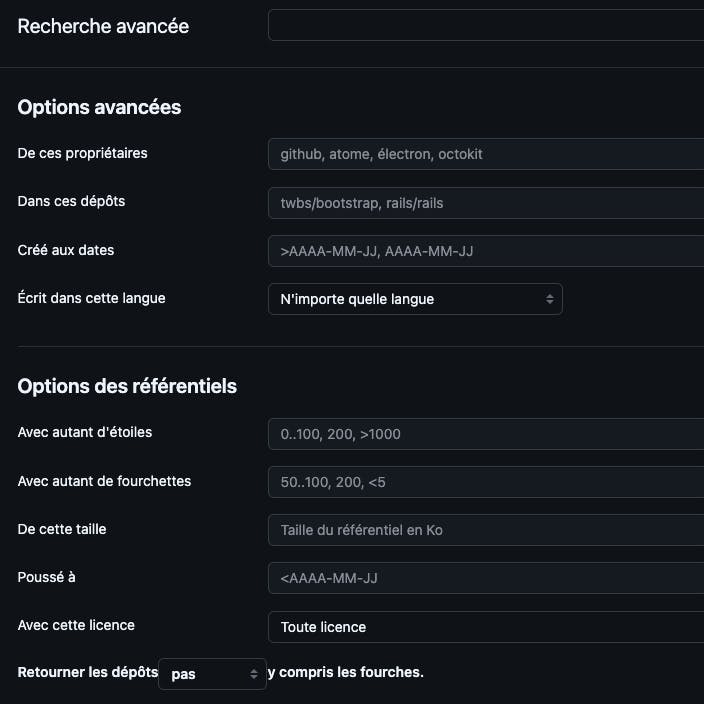Click the creation date input field

click(485, 251)
